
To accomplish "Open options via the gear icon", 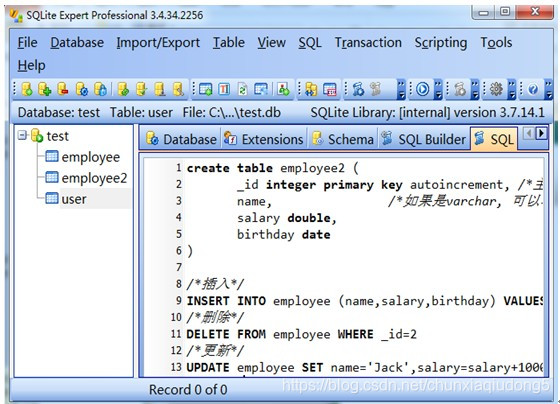I will [496, 89].
